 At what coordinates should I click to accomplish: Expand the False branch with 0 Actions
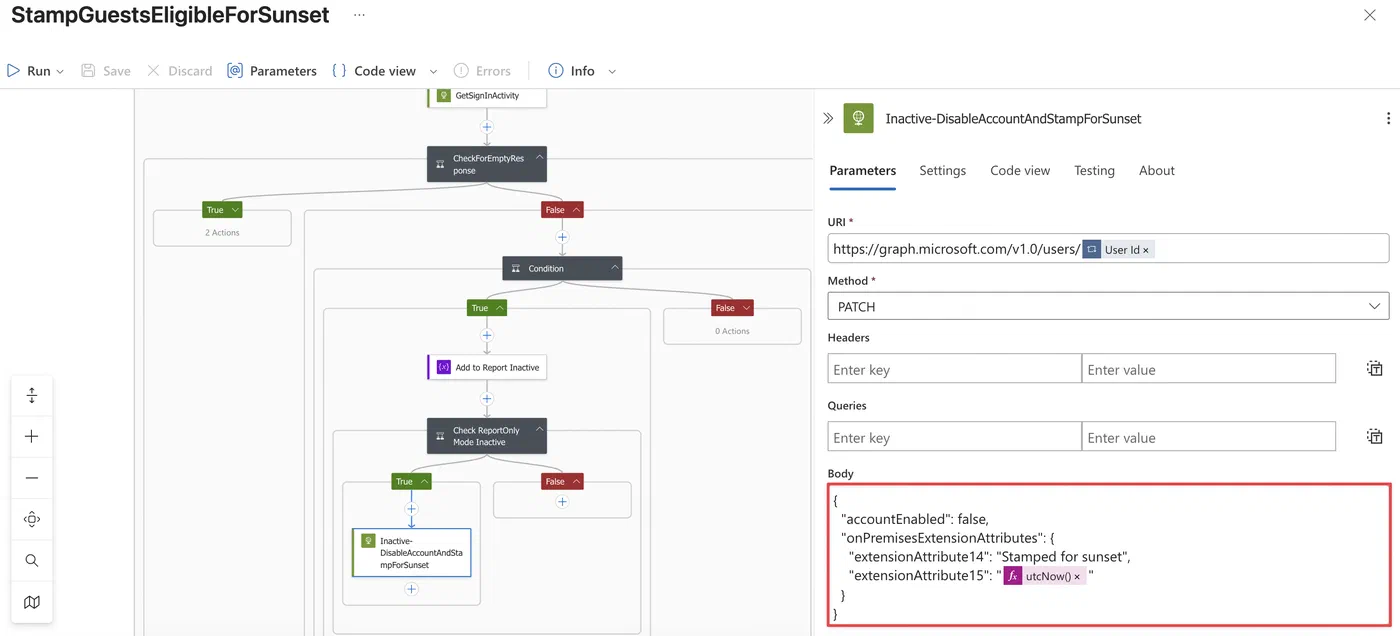[x=746, y=308]
